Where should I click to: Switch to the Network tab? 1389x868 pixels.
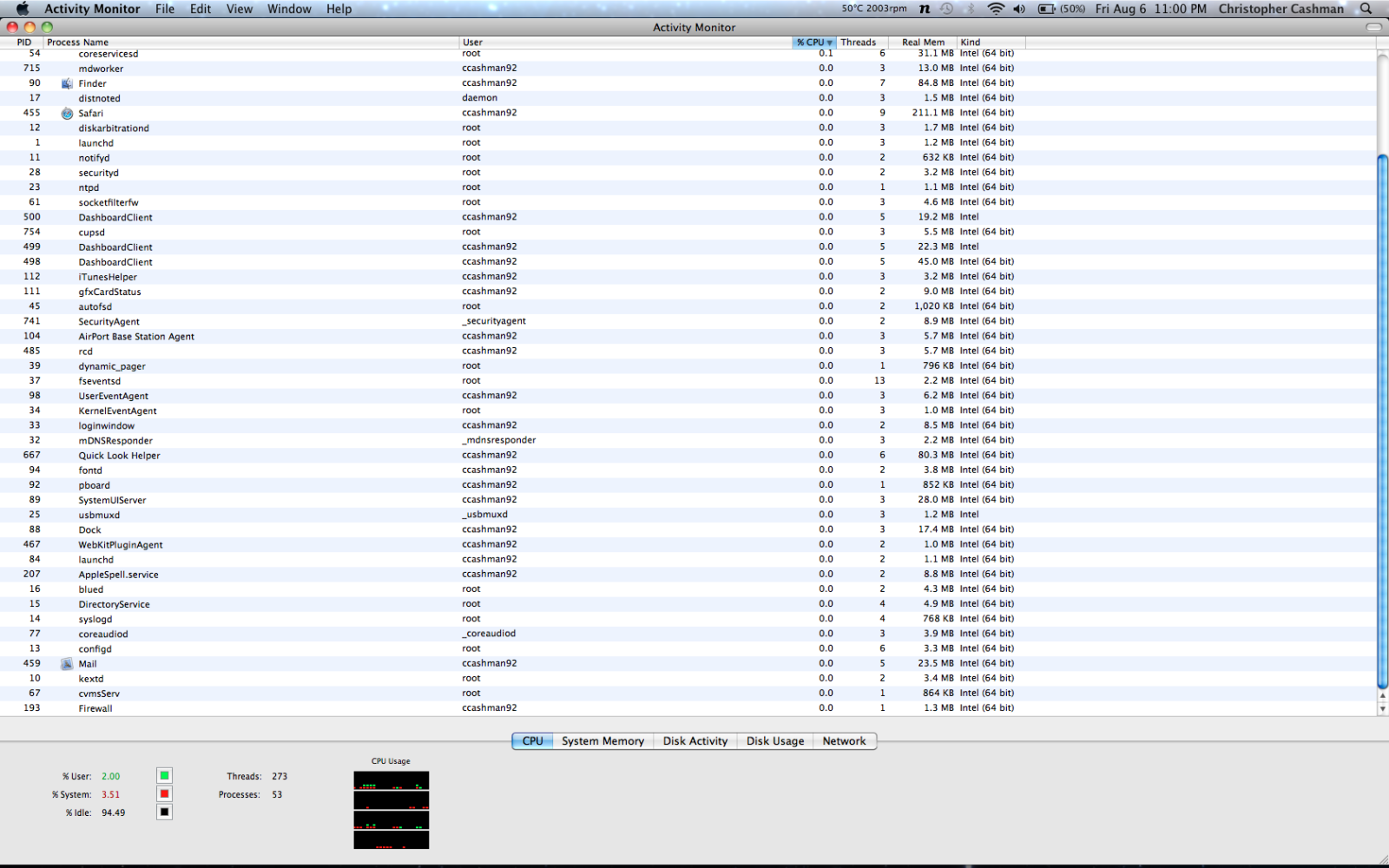pos(844,741)
